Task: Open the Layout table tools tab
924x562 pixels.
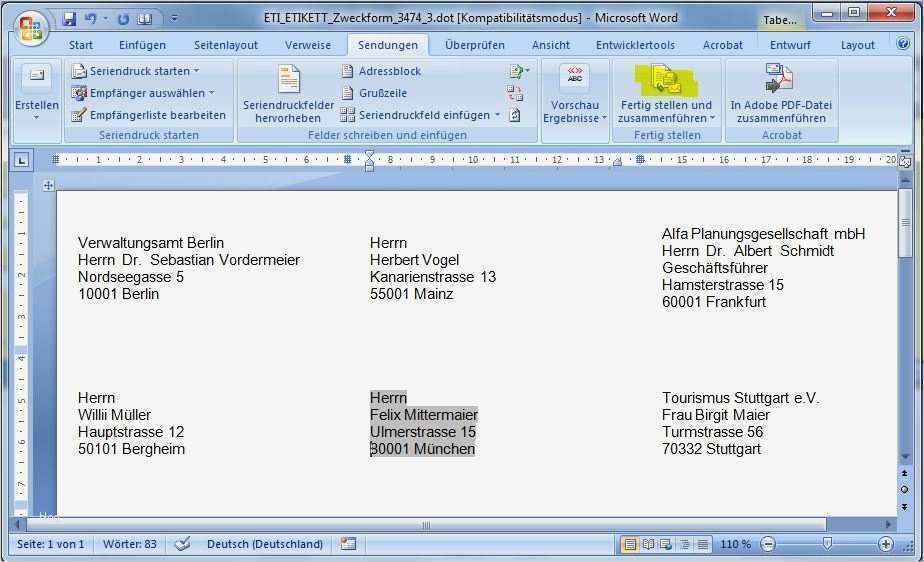Action: click(x=857, y=45)
